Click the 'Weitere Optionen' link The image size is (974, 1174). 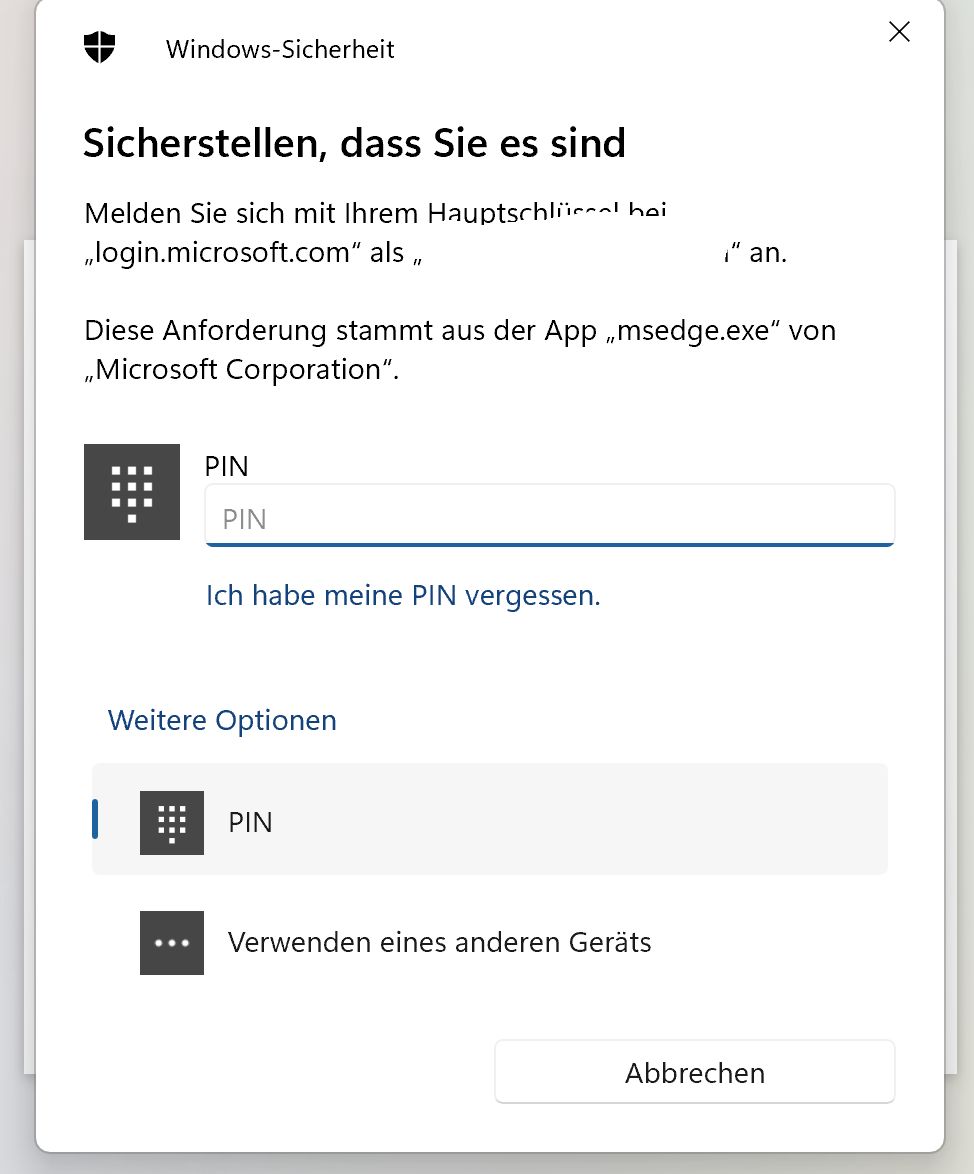tap(222, 720)
